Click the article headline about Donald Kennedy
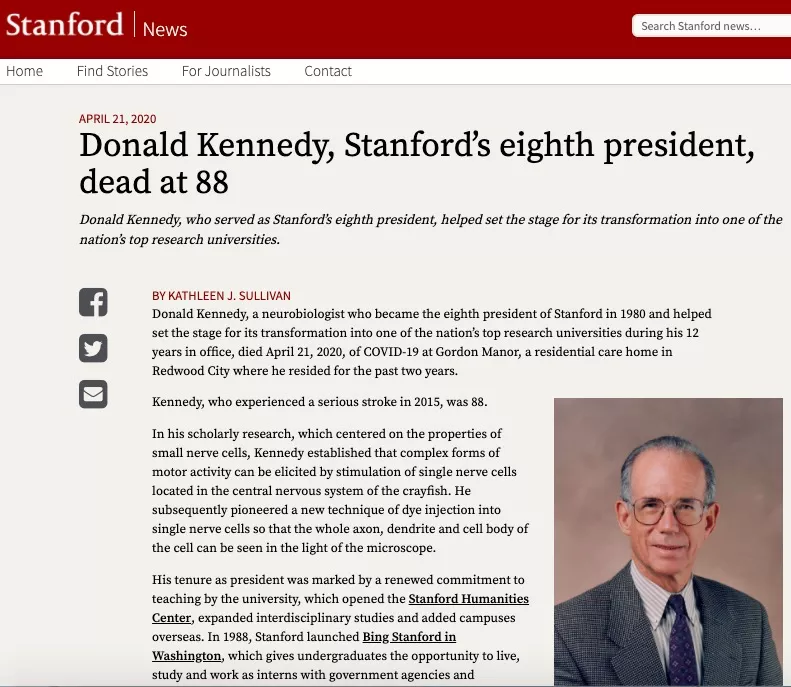Screen dimensions: 791x687 pos(416,163)
